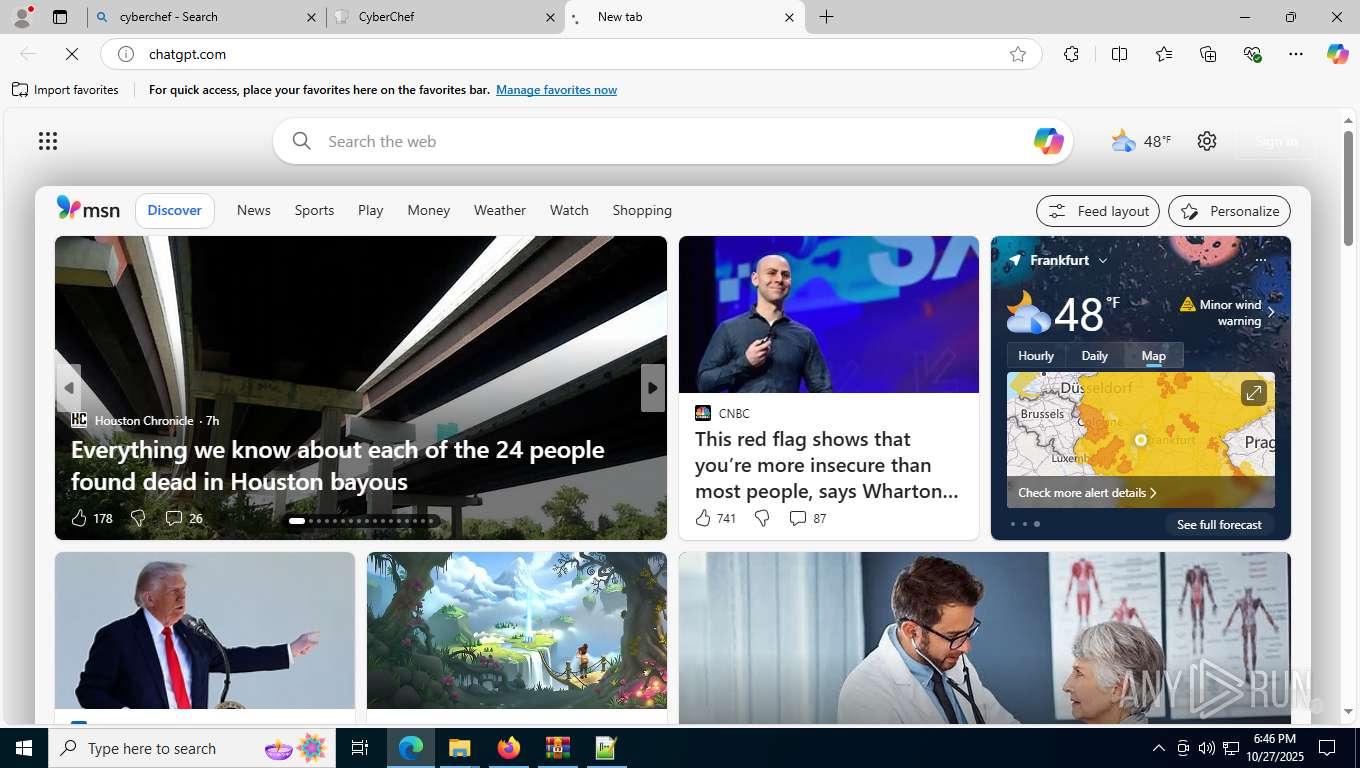This screenshot has width=1360, height=768.
Task: Click the taskbar search box
Action: pos(192,748)
